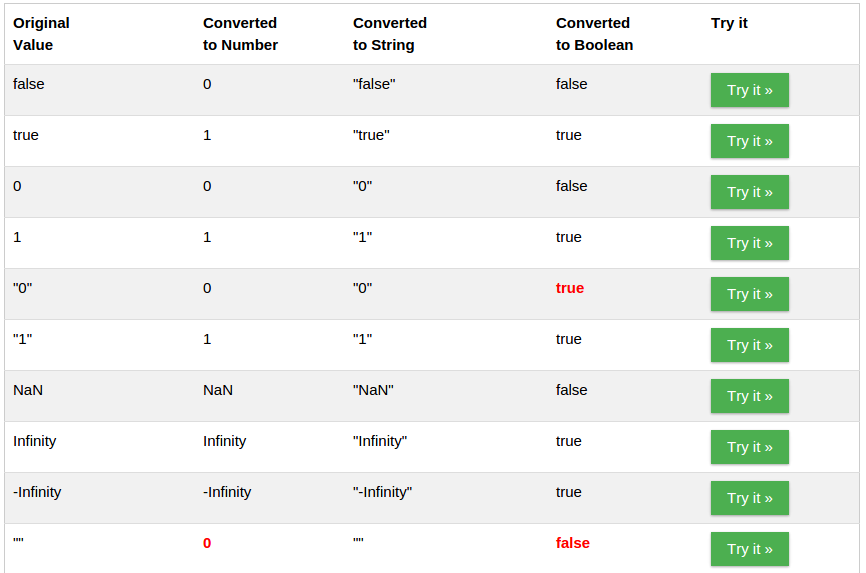Click Try it for unquoted value 1

point(749,243)
